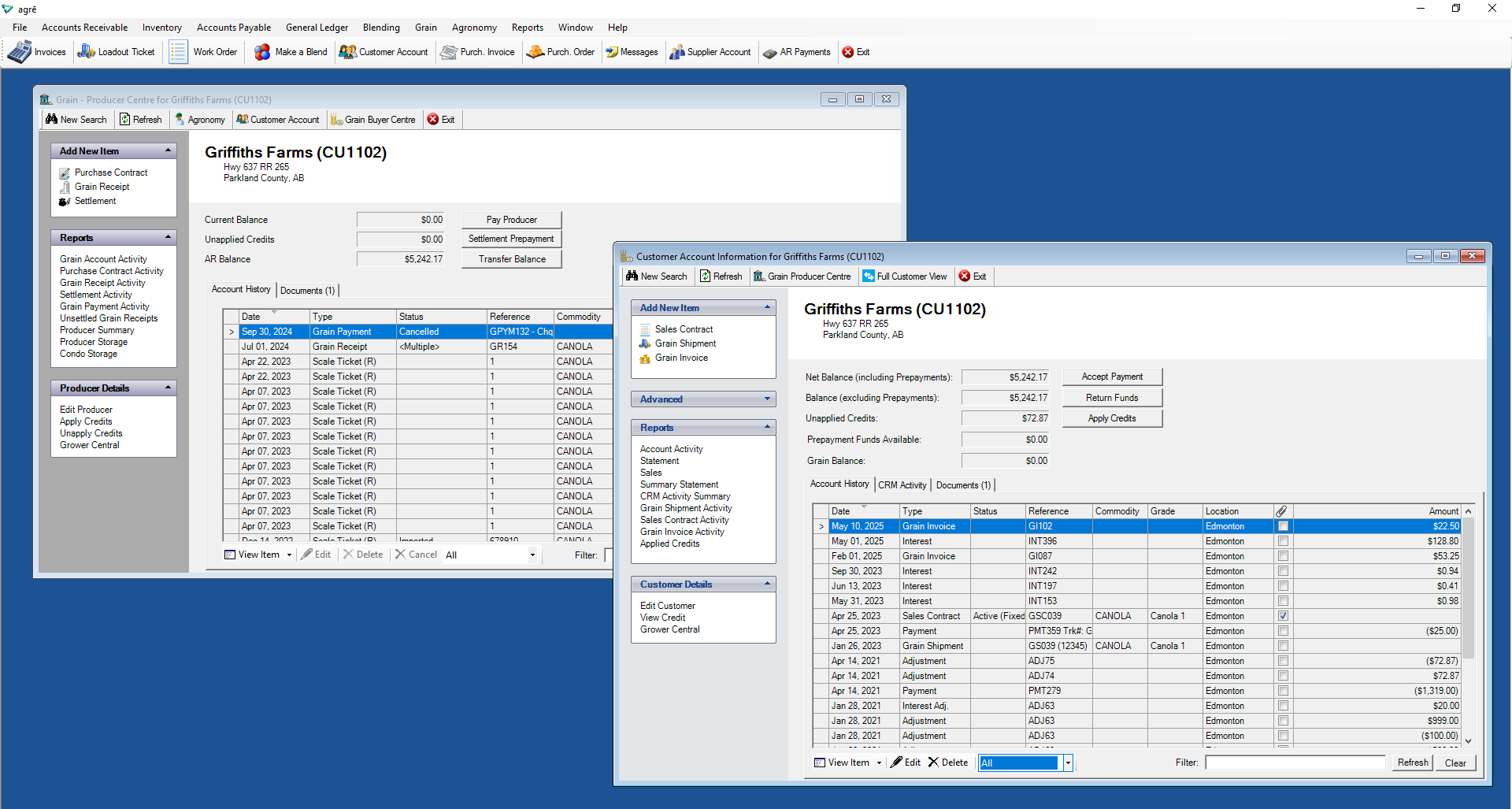
Task: Toggle the attachment checkbox for the GSC039 row
Action: 1283,616
